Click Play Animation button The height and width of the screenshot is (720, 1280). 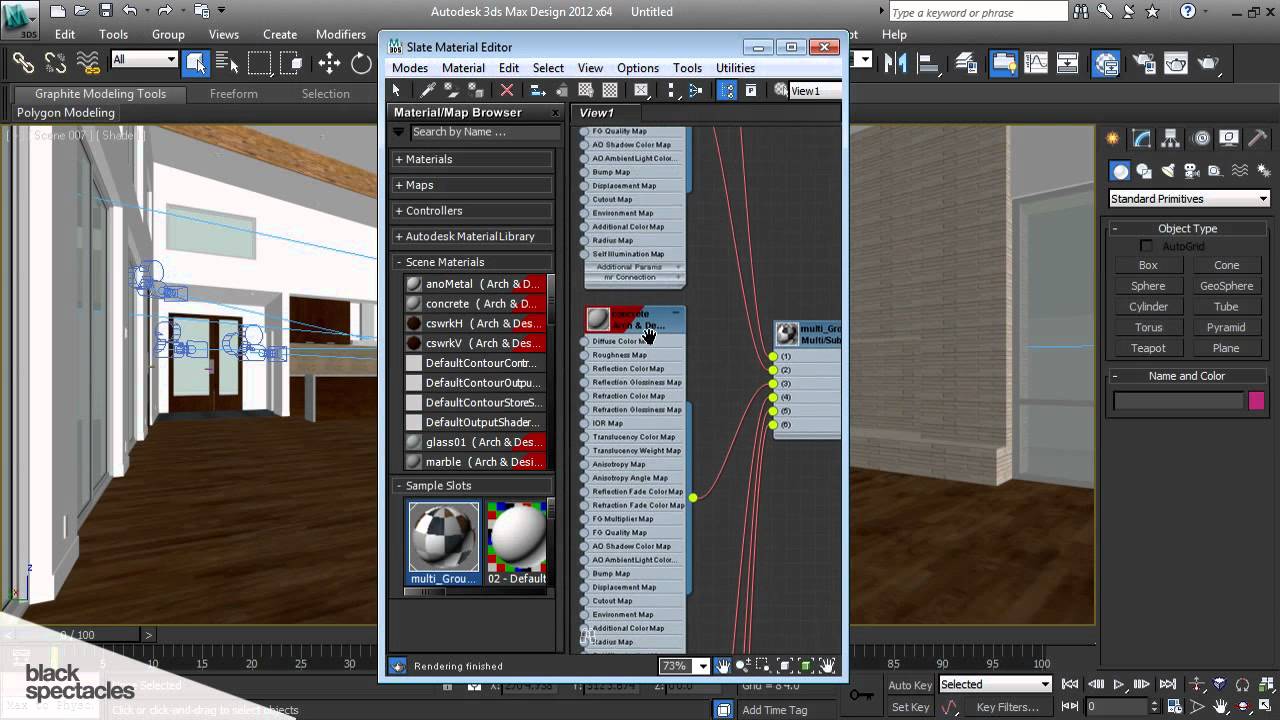1118,685
